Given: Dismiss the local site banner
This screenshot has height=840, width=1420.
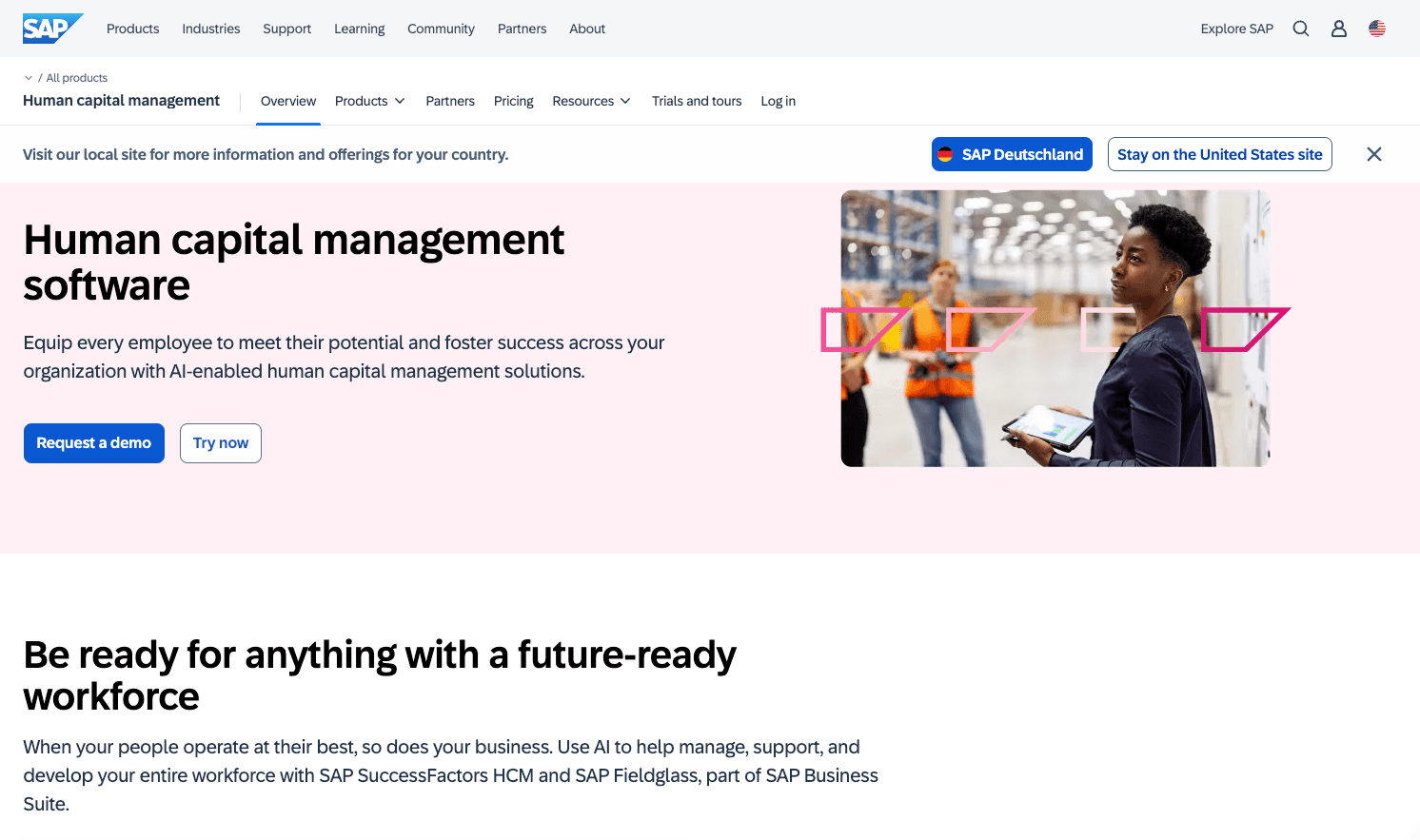Looking at the screenshot, I should [1373, 154].
